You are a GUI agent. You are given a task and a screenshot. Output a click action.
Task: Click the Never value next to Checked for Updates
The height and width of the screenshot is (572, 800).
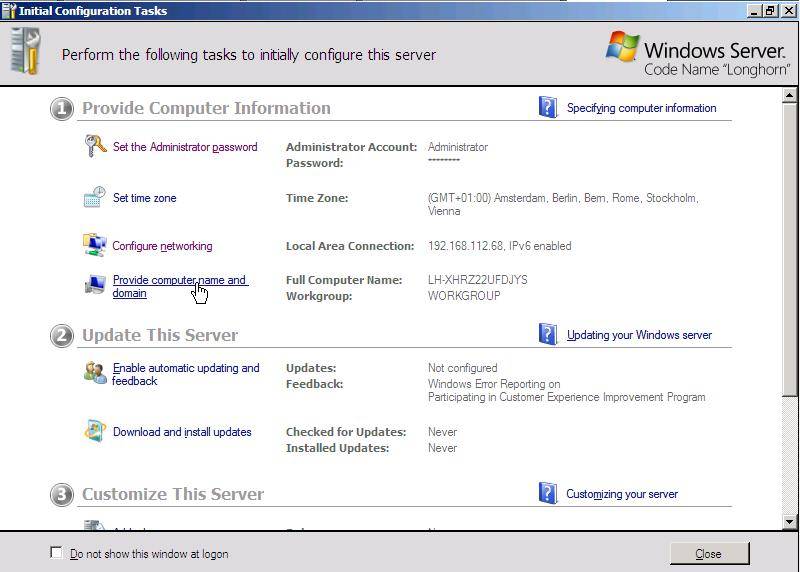442,432
